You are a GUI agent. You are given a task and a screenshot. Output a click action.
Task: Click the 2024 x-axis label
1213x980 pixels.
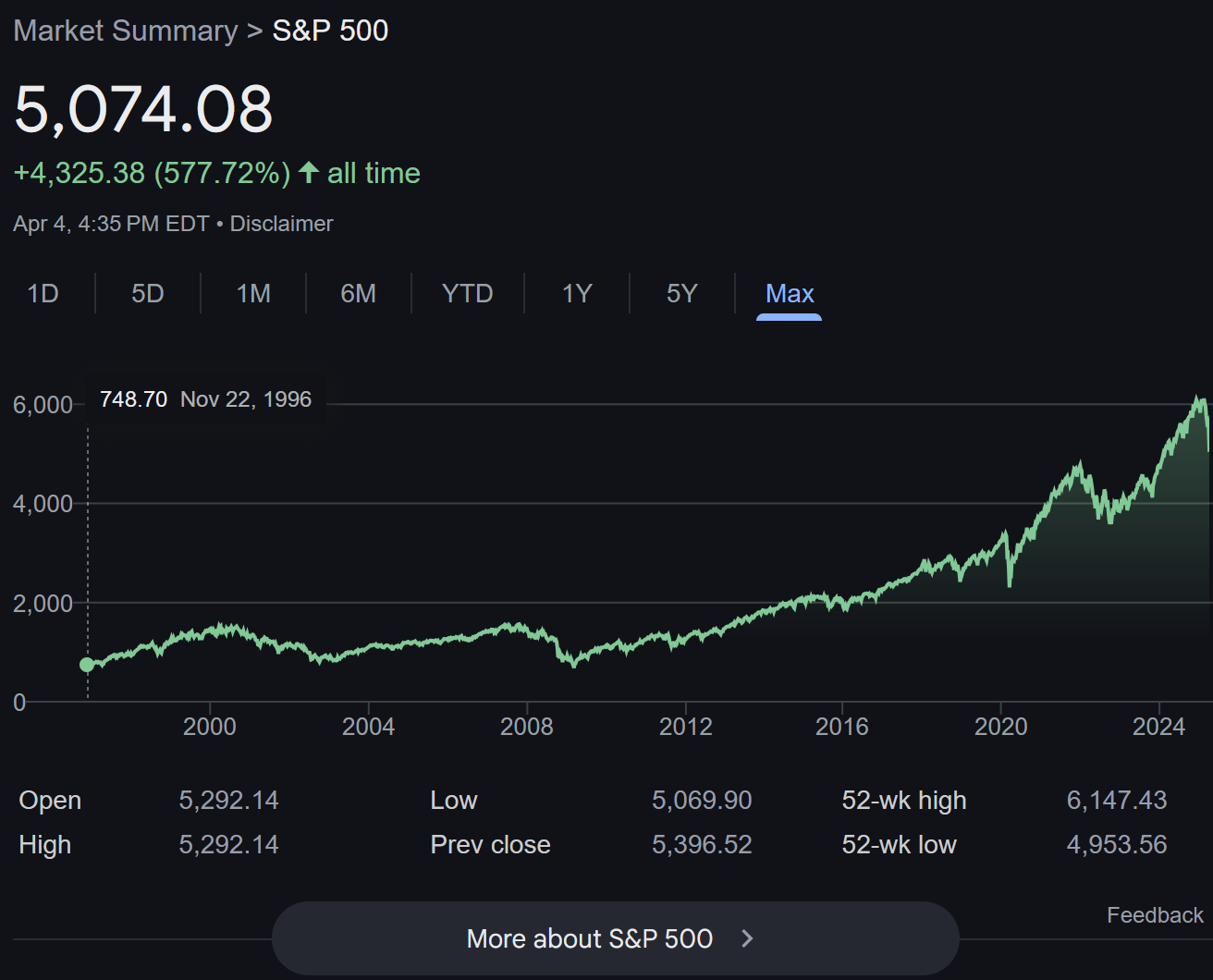[x=1158, y=727]
